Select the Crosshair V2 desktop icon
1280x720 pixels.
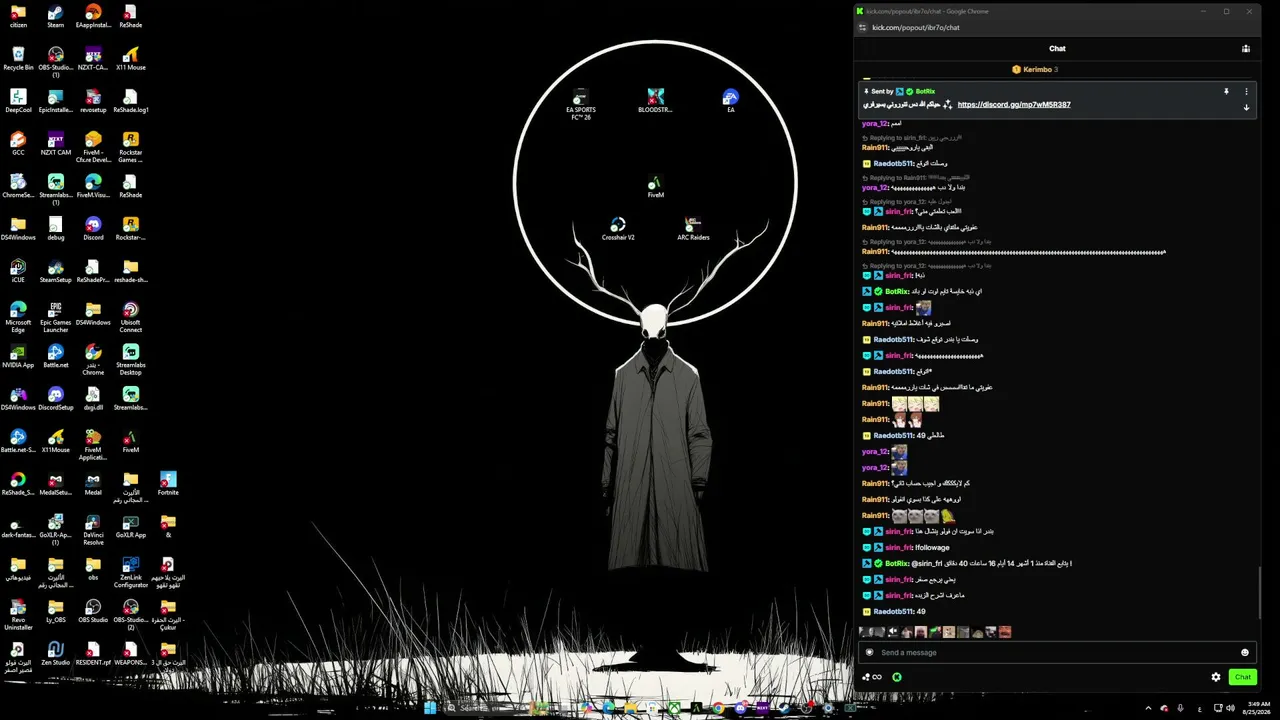618,229
